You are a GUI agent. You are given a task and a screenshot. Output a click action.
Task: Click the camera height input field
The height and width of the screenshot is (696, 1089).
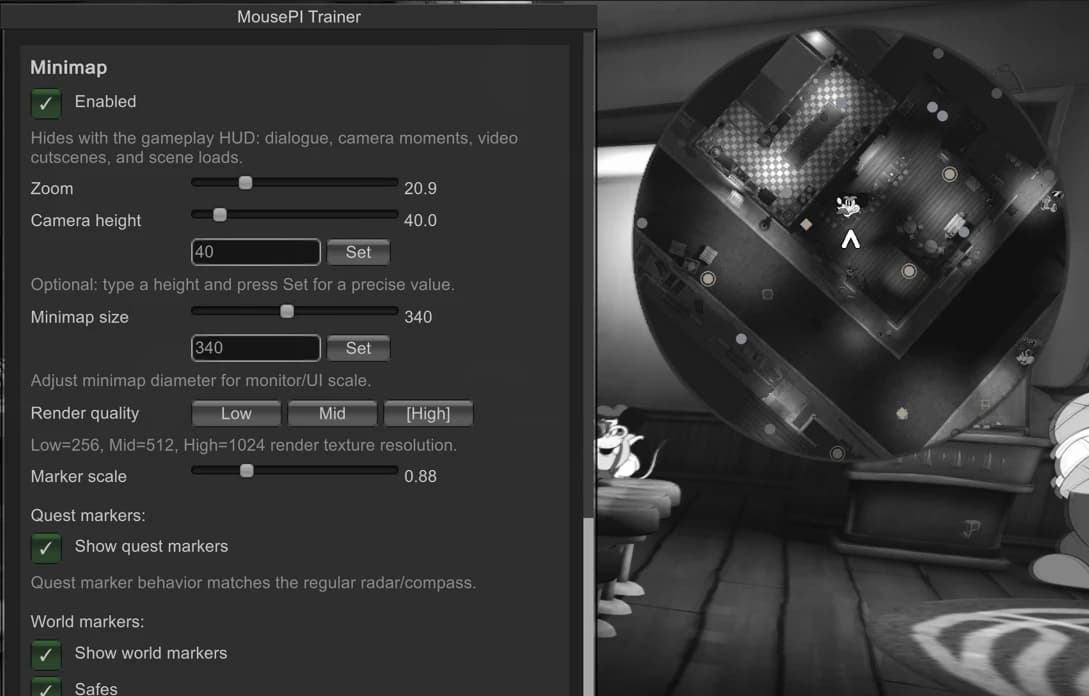pos(256,252)
